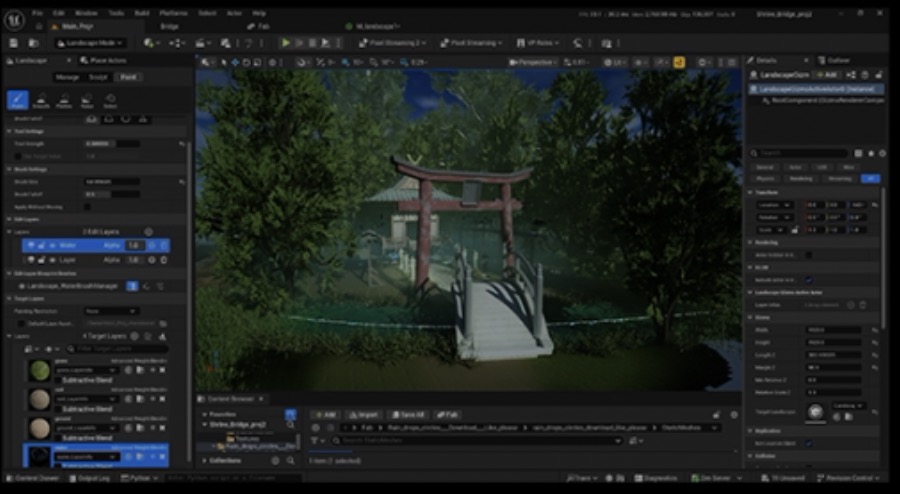The width and height of the screenshot is (900, 494).
Task: Select the Noise paint tool
Action: pos(87,100)
